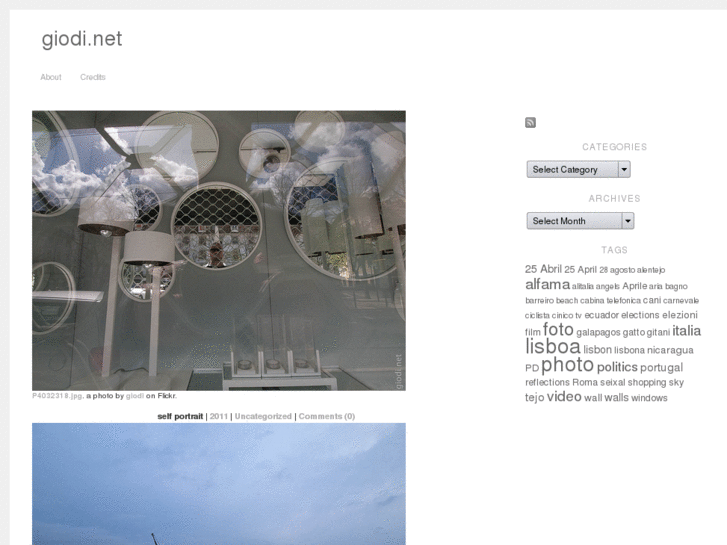Select the photo tag
The height and width of the screenshot is (545, 727).
point(568,365)
